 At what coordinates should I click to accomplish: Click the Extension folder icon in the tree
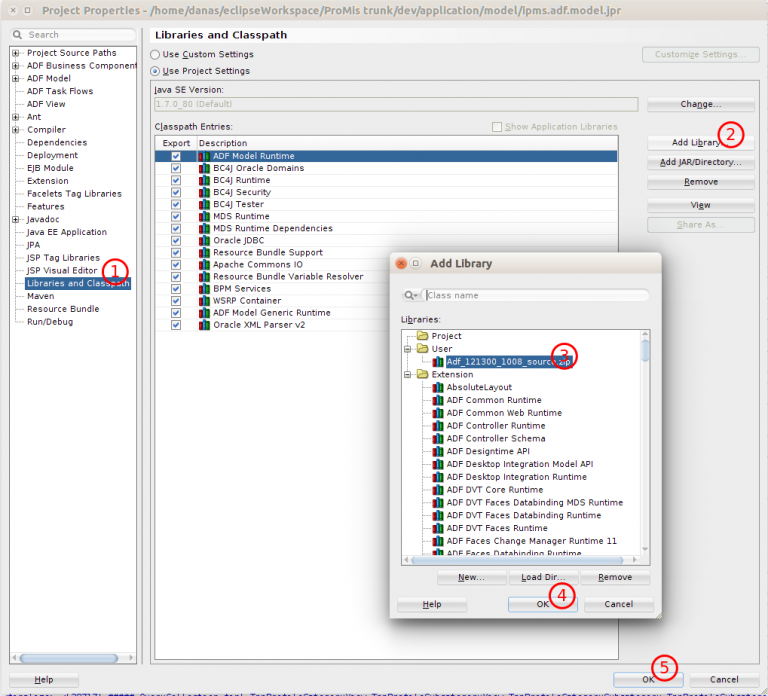(x=423, y=375)
